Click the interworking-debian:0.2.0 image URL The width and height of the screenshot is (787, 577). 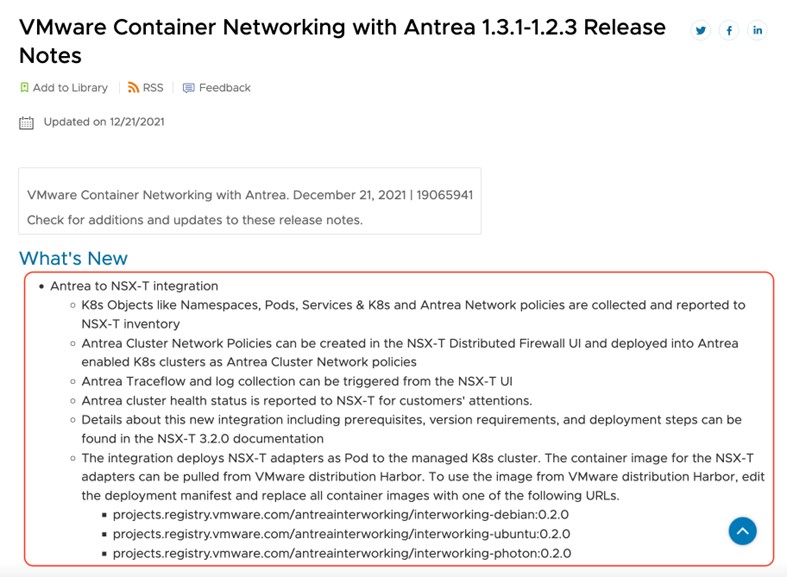pos(341,515)
